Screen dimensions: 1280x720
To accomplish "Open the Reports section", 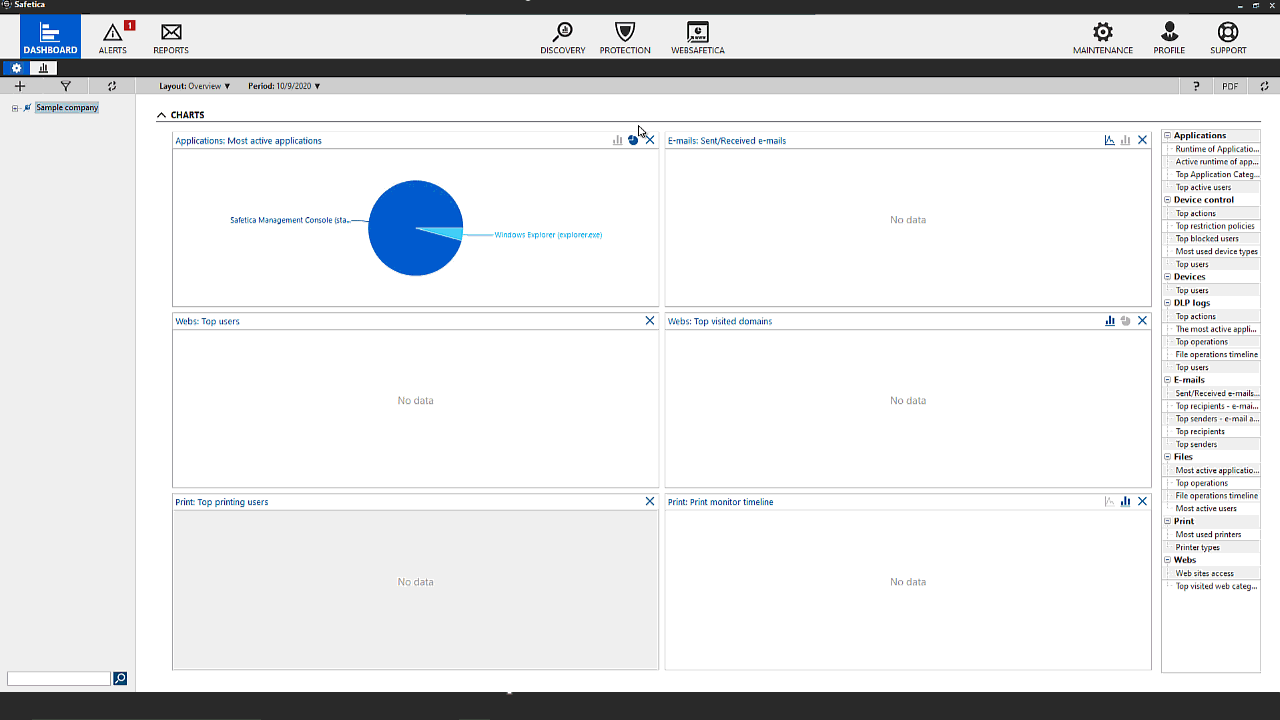I will [x=170, y=37].
